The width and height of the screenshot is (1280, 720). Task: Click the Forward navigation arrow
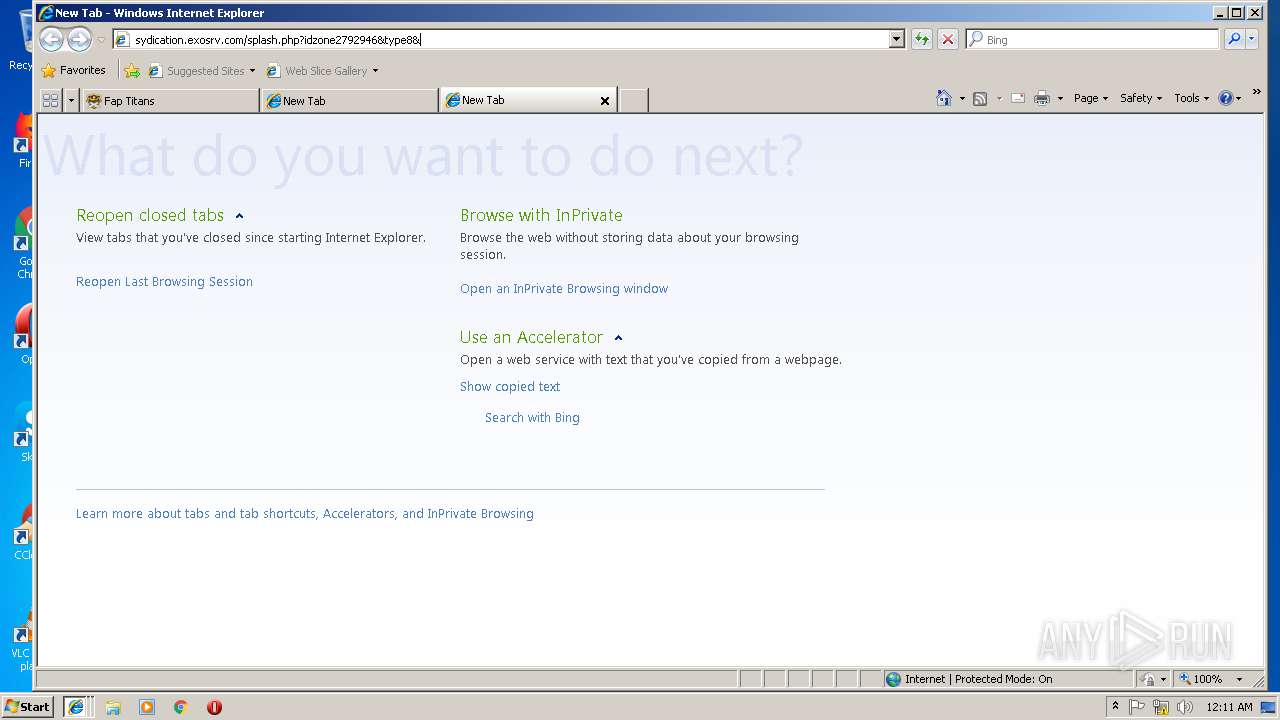(79, 39)
